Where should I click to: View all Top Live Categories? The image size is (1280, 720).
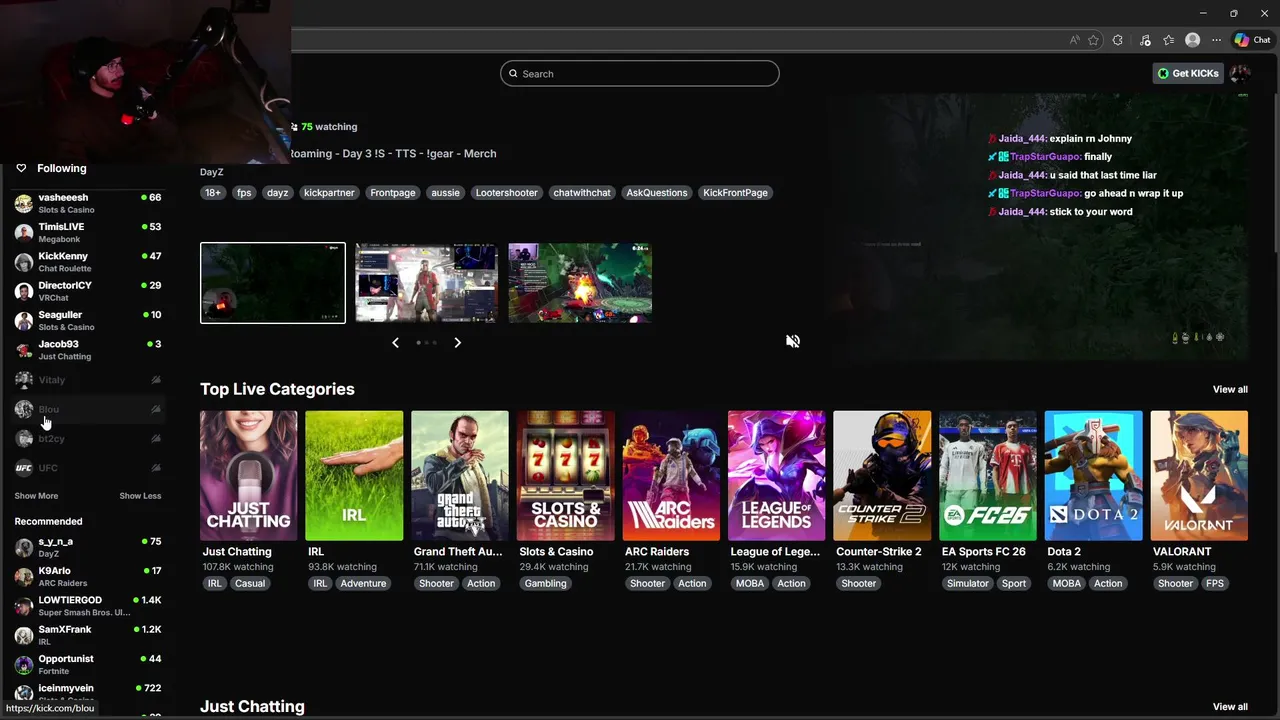point(1230,389)
